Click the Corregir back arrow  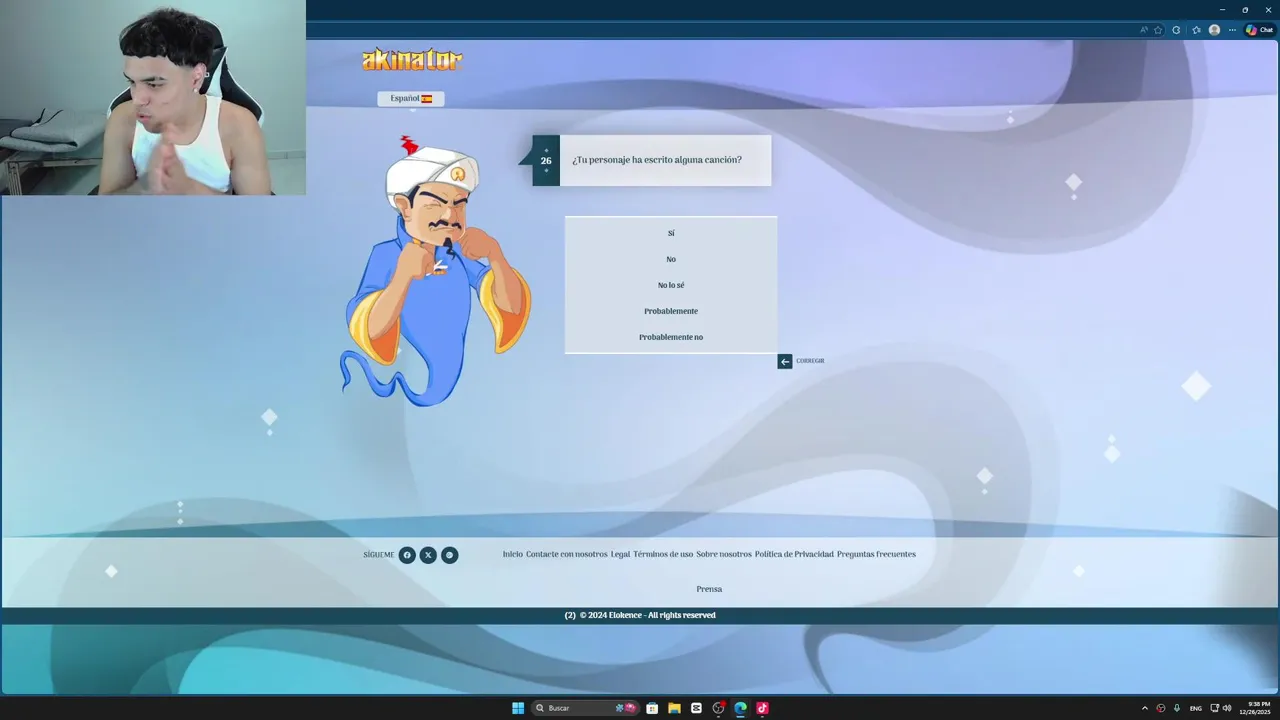point(785,361)
